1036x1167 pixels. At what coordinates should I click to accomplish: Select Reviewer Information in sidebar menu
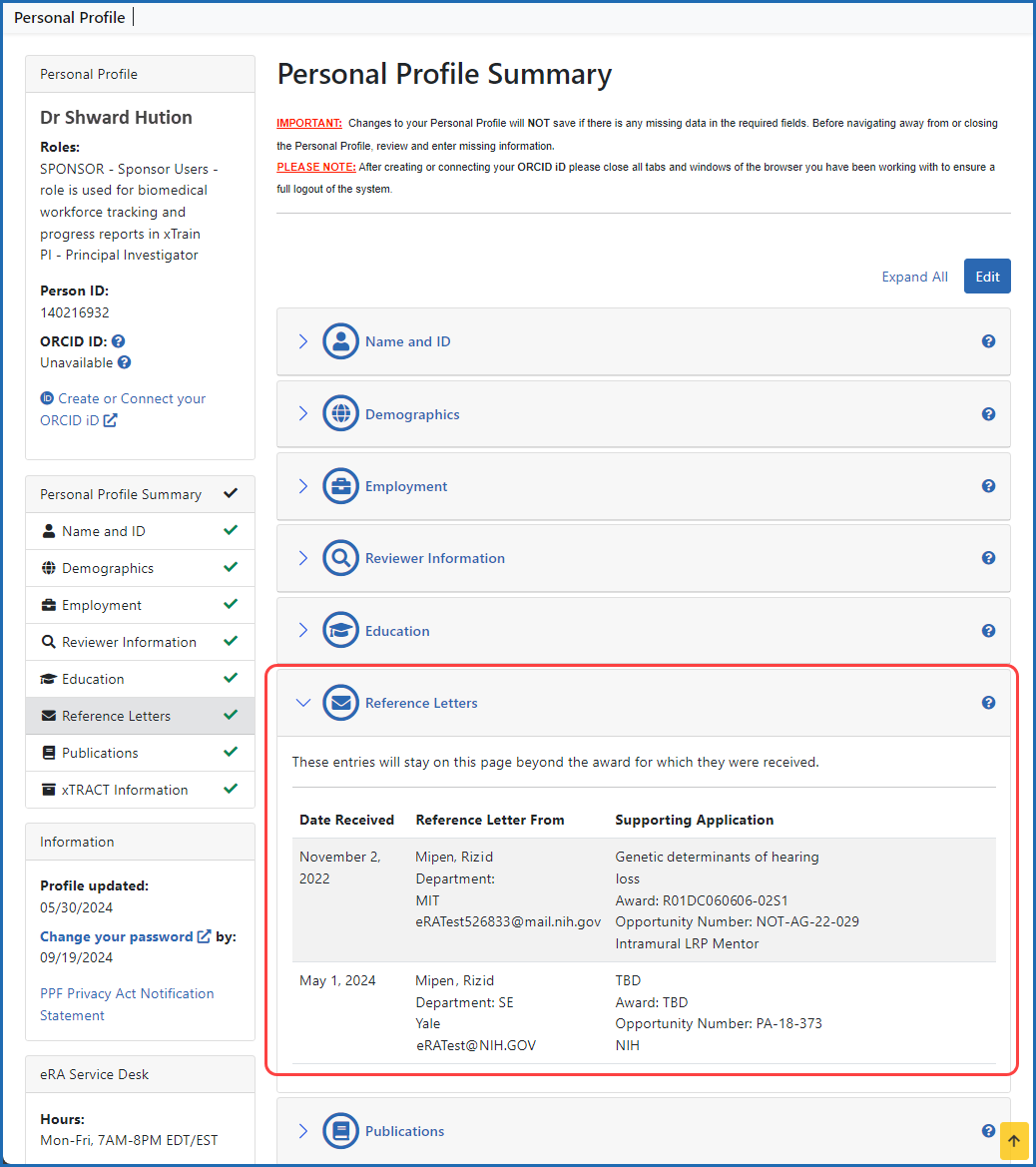click(140, 642)
